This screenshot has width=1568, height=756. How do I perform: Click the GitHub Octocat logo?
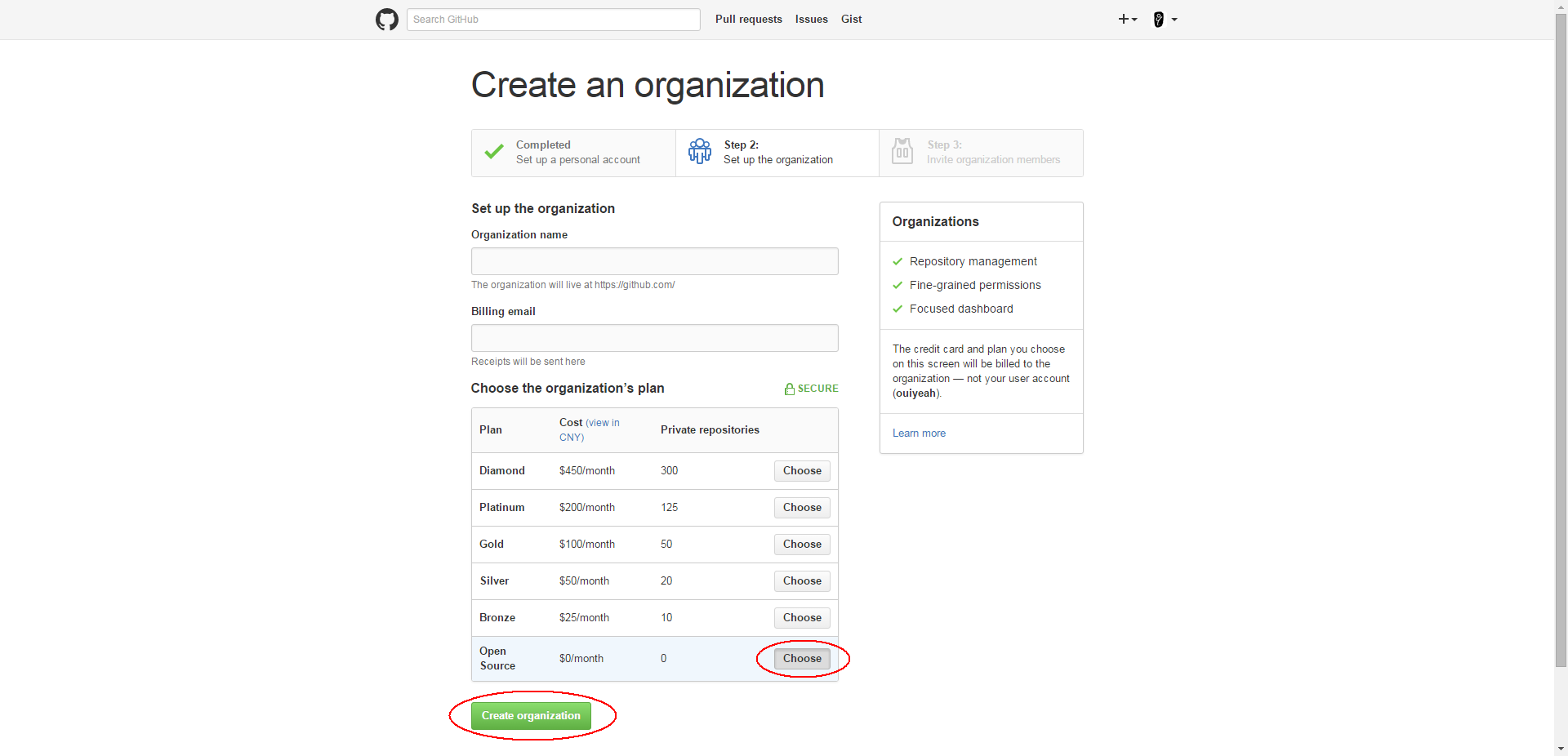387,20
